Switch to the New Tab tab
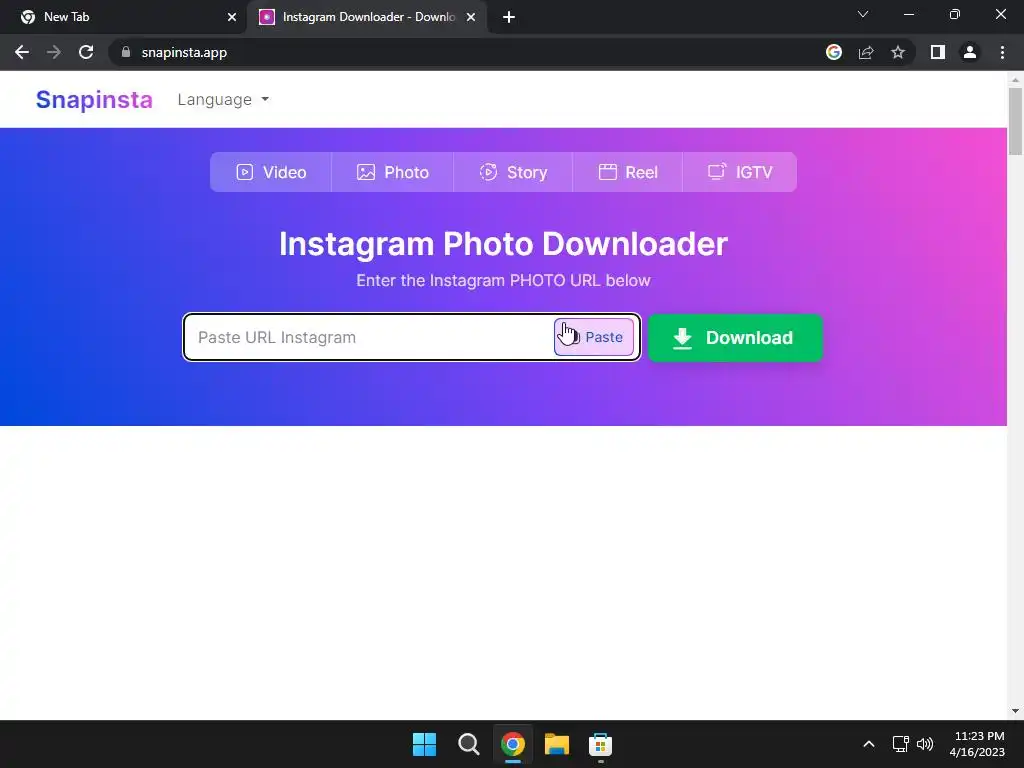The height and width of the screenshot is (768, 1024). [124, 17]
